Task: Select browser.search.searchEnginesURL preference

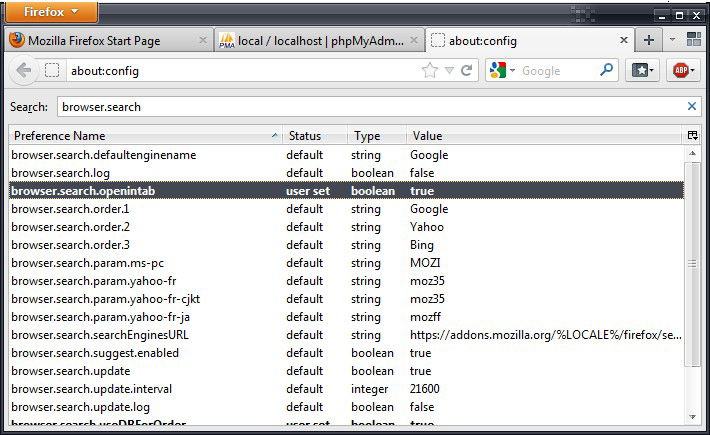Action: pyautogui.click(x=346, y=335)
